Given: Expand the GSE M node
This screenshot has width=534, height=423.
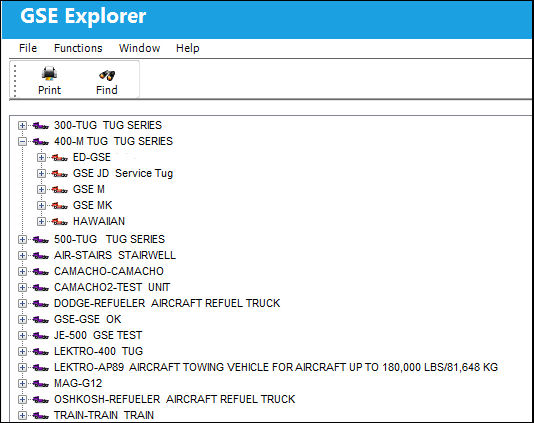Looking at the screenshot, I should (41, 190).
